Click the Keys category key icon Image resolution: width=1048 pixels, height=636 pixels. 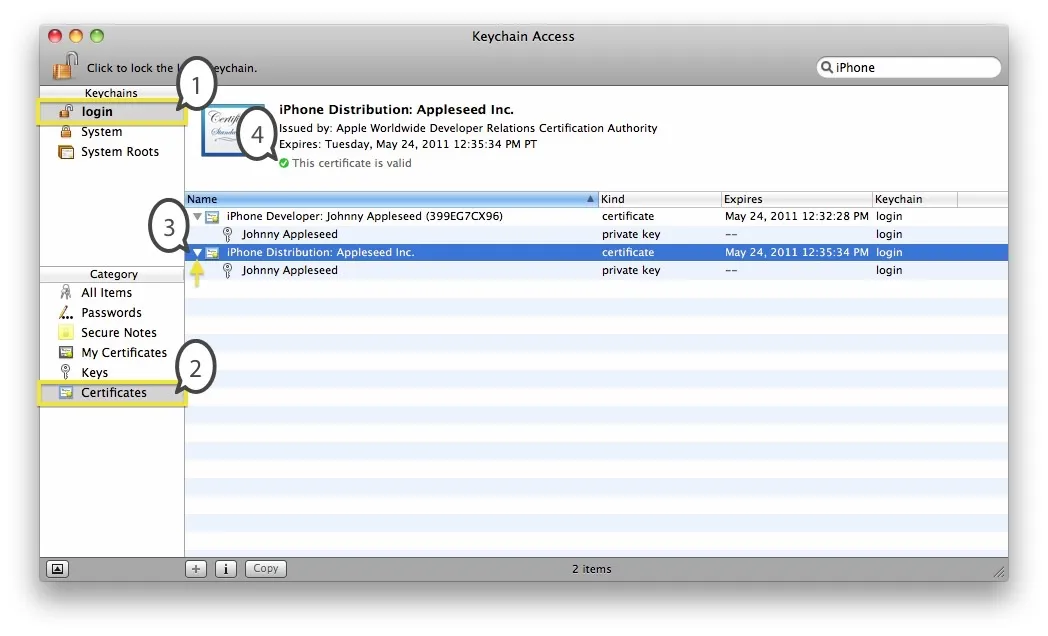[66, 372]
